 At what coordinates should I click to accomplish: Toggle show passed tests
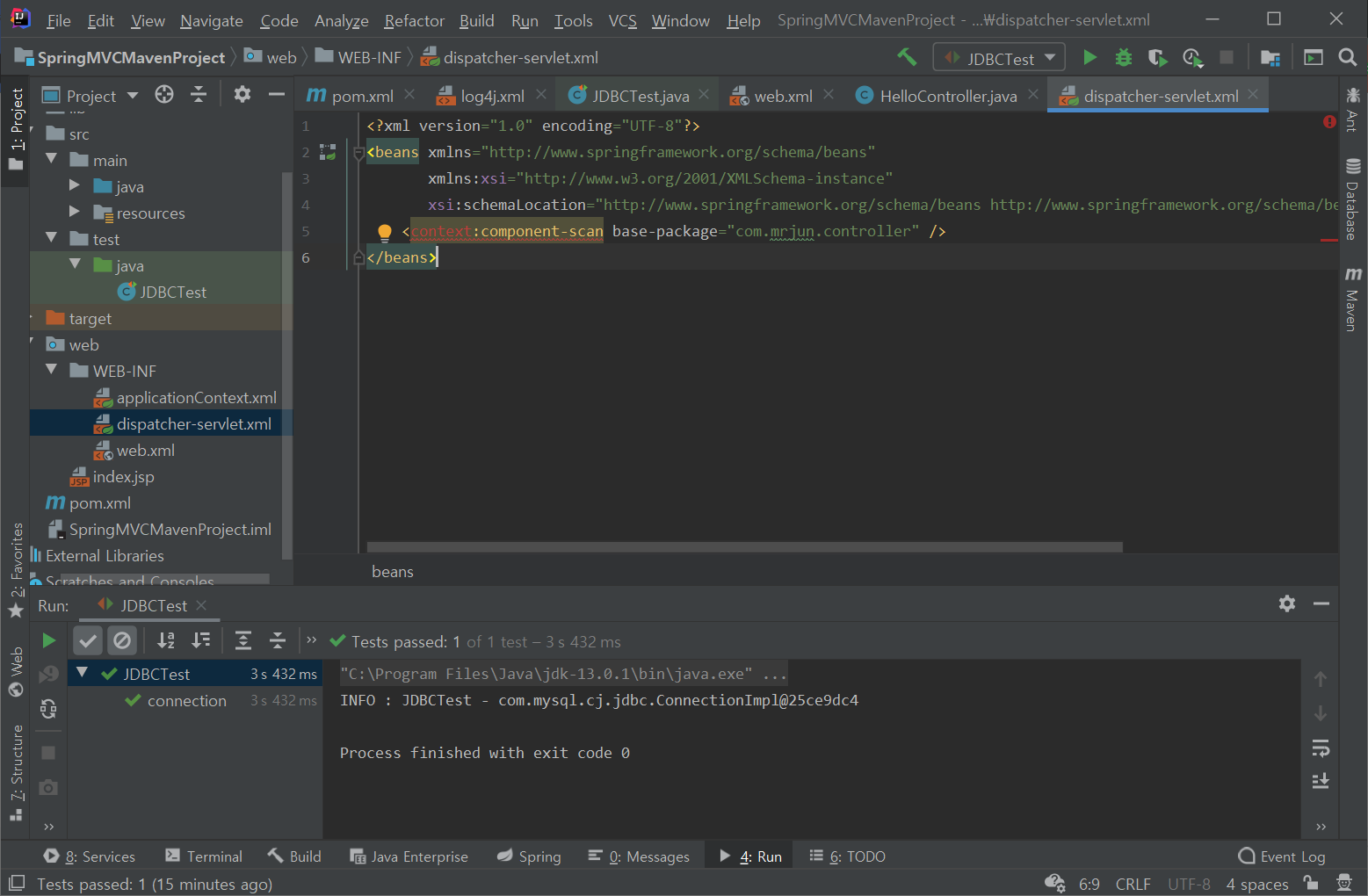click(88, 641)
